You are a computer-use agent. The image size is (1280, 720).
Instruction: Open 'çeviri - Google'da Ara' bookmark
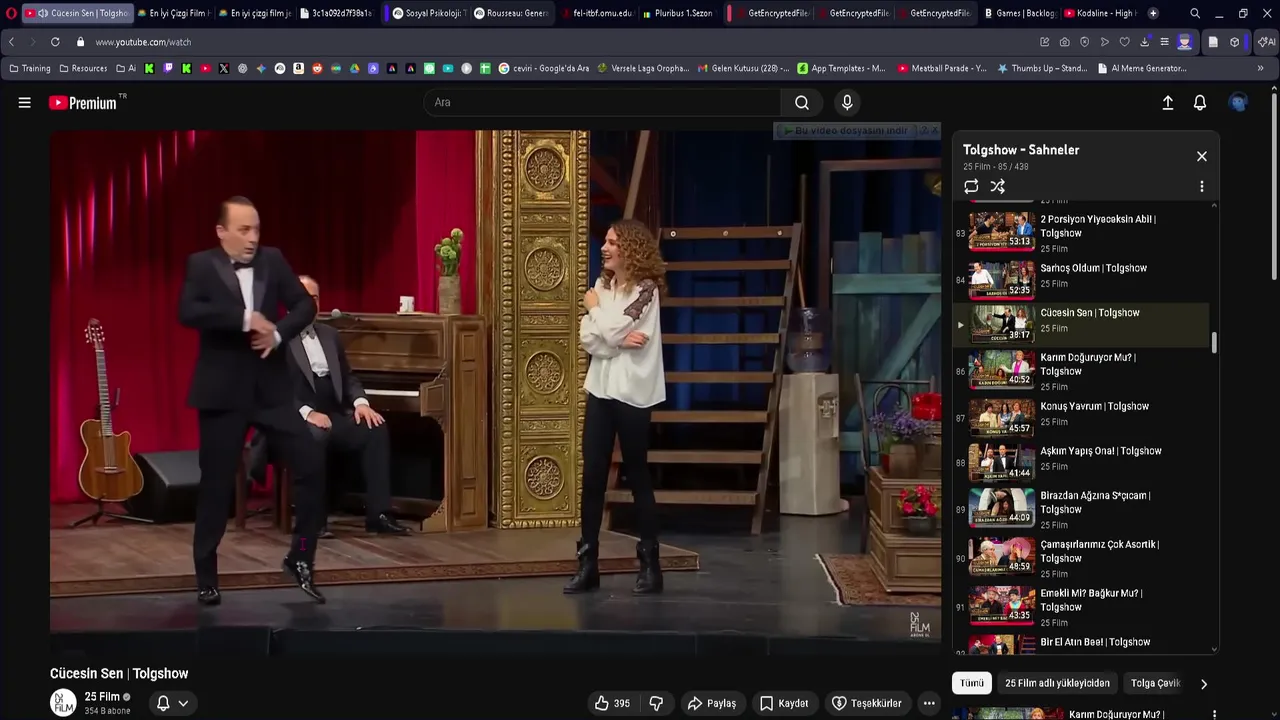coord(544,68)
